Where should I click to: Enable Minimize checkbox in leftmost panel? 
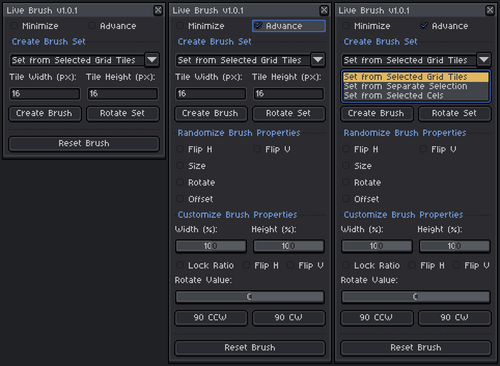(x=14, y=26)
